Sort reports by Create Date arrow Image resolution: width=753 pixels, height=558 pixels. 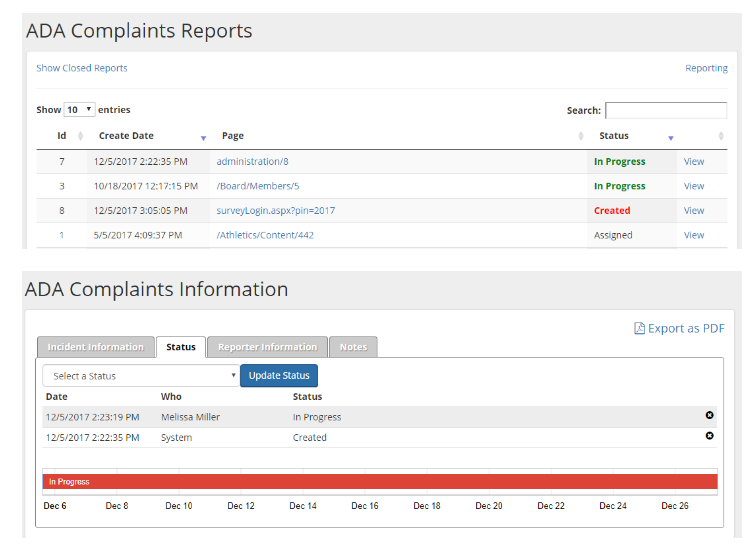coord(204,137)
